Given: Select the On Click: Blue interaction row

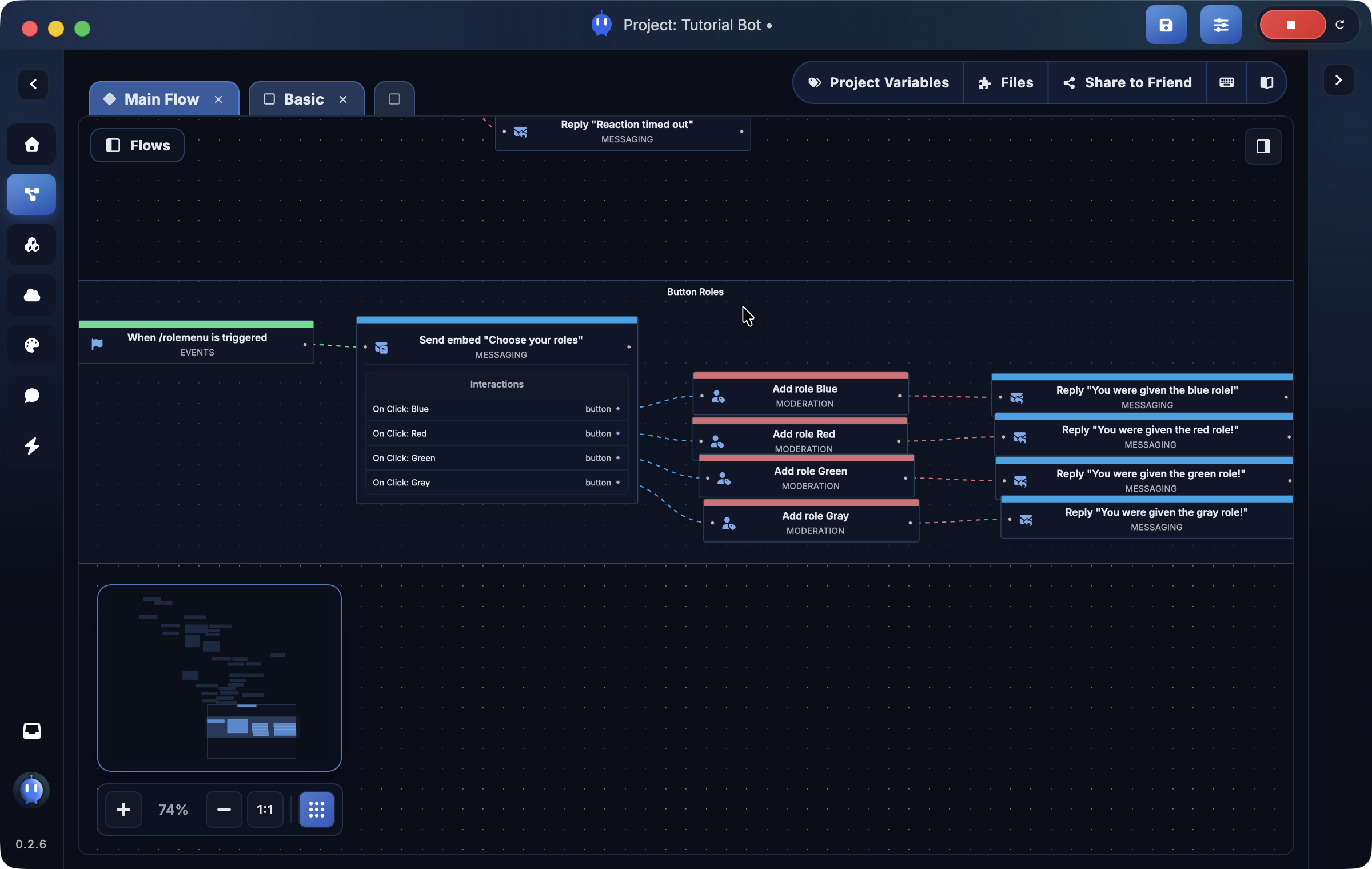Looking at the screenshot, I should click(496, 409).
